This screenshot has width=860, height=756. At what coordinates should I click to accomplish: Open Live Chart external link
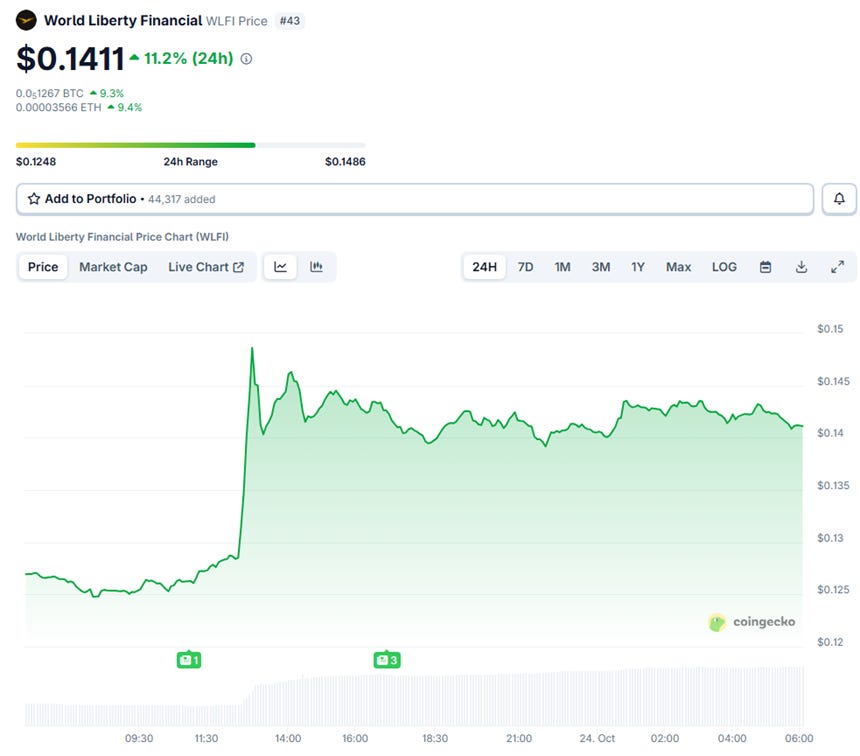pos(206,267)
